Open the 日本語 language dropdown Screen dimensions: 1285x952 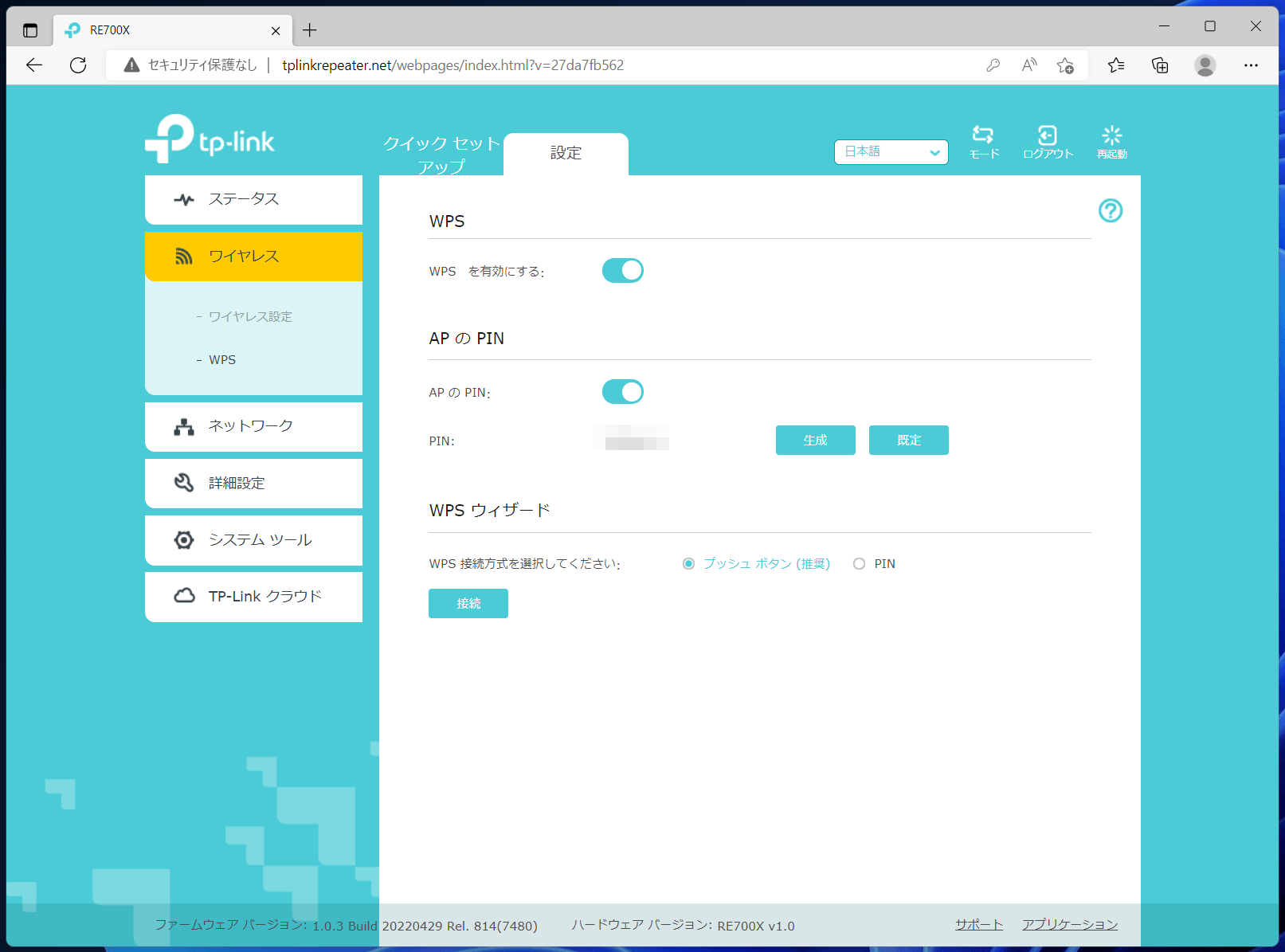point(891,151)
